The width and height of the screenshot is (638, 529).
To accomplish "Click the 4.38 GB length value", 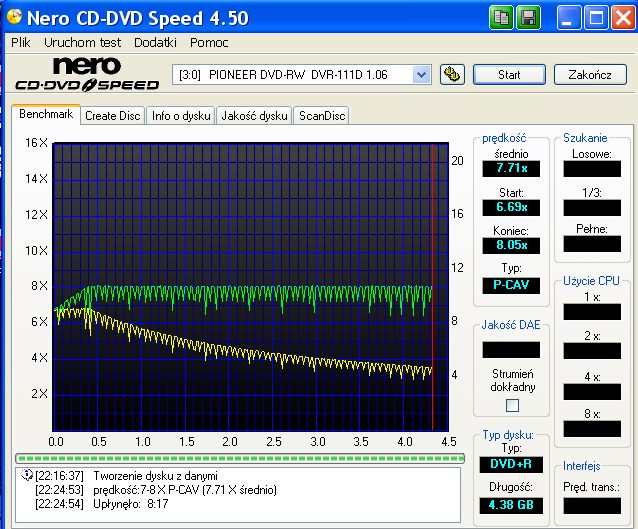I will point(511,505).
